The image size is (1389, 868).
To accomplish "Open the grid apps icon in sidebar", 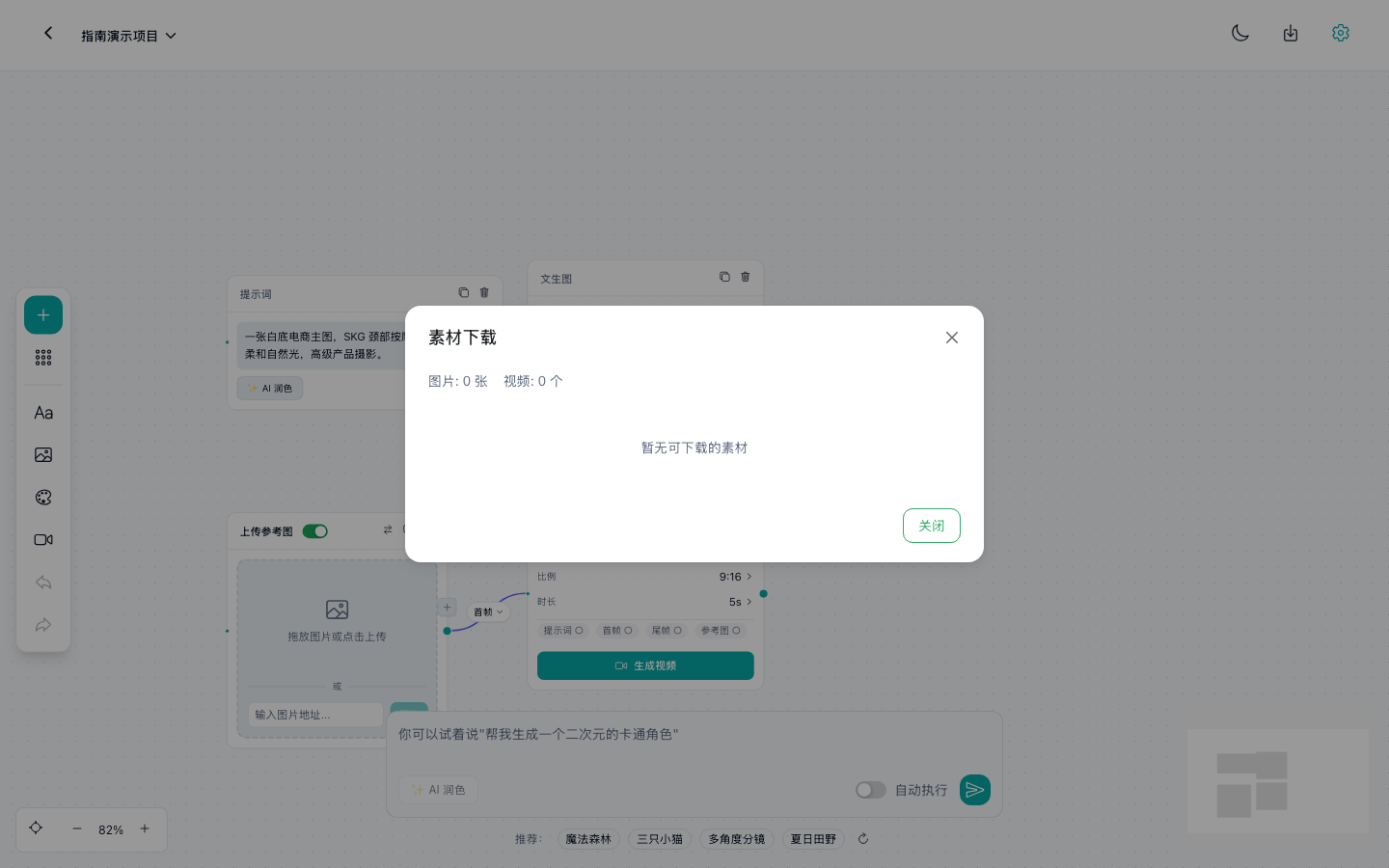I will point(43,358).
